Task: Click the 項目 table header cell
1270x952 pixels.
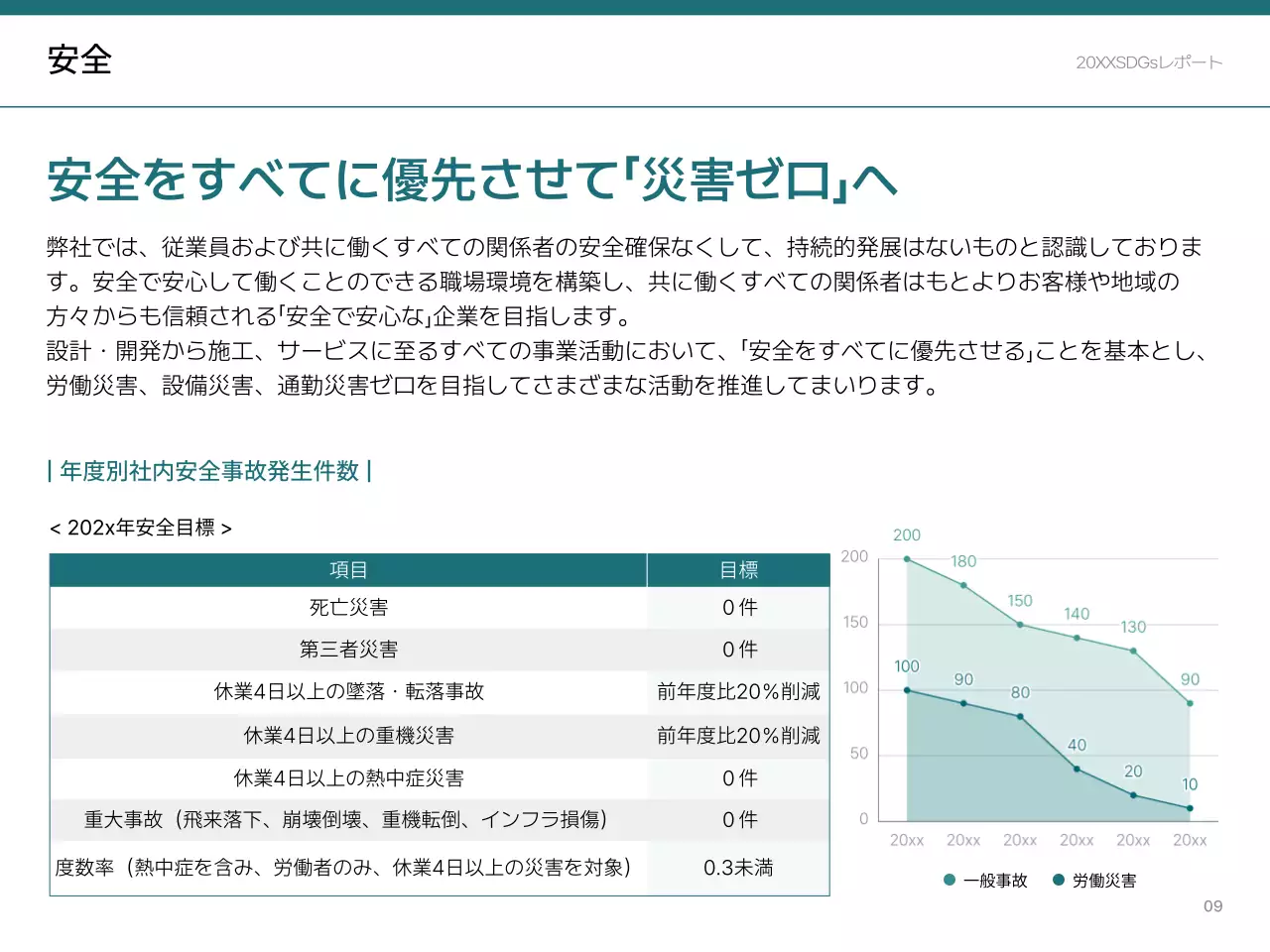Action: [347, 569]
